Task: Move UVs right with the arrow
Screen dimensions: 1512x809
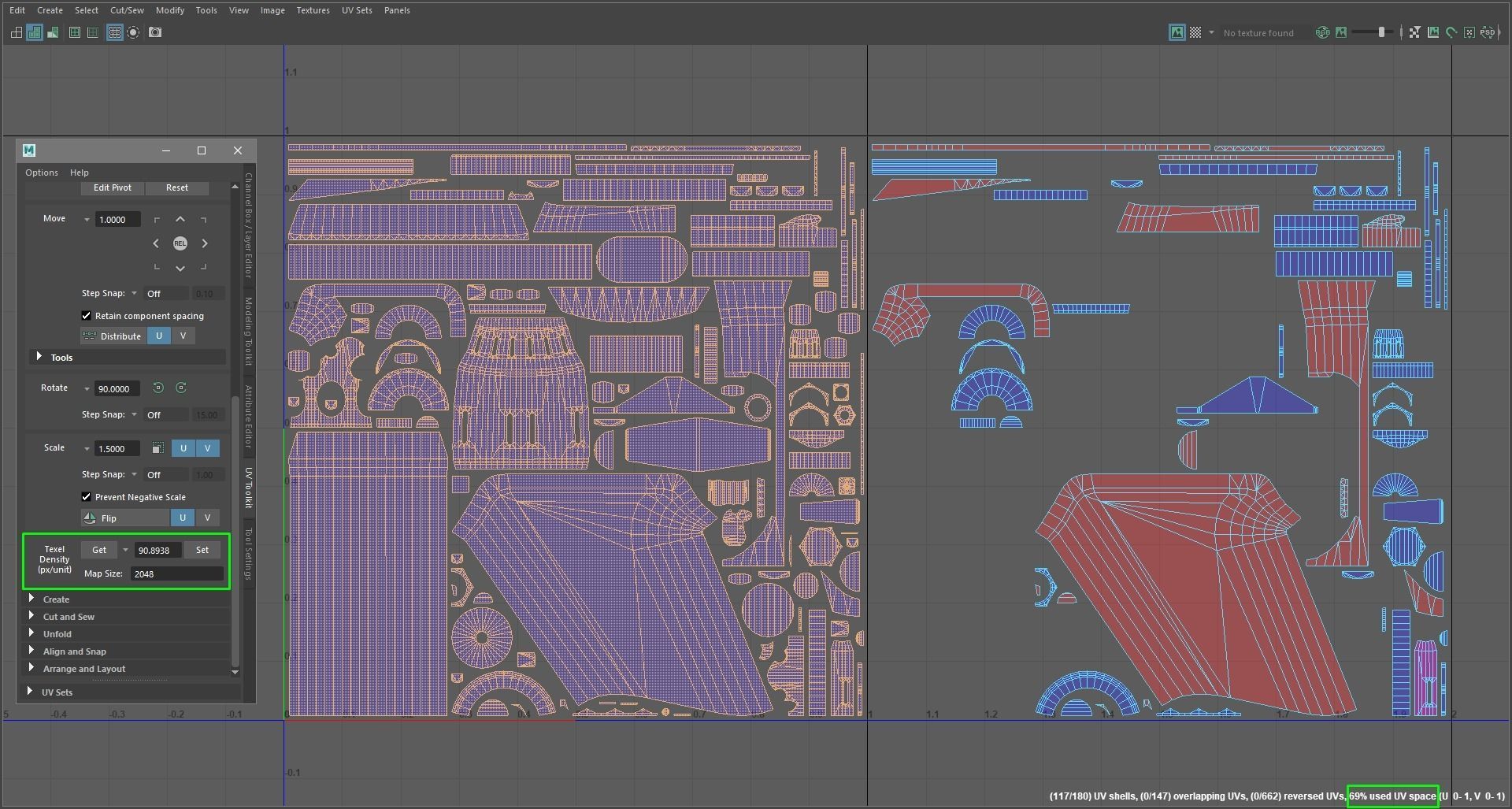Action: tap(205, 243)
